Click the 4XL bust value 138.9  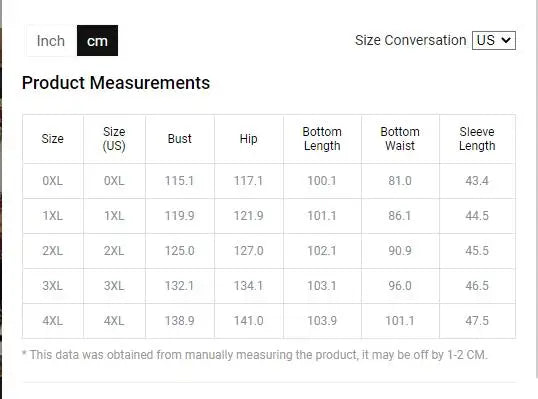tap(179, 321)
